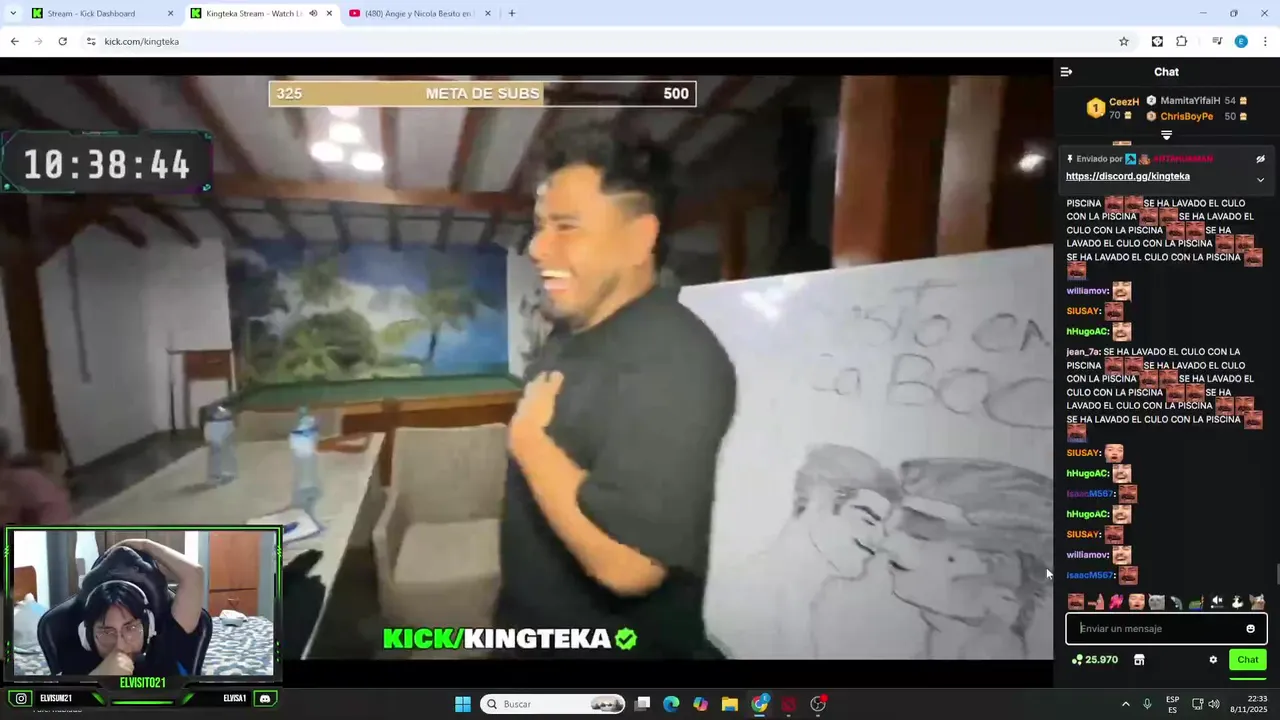Click the kick.com/kingteka address bar

600,41
